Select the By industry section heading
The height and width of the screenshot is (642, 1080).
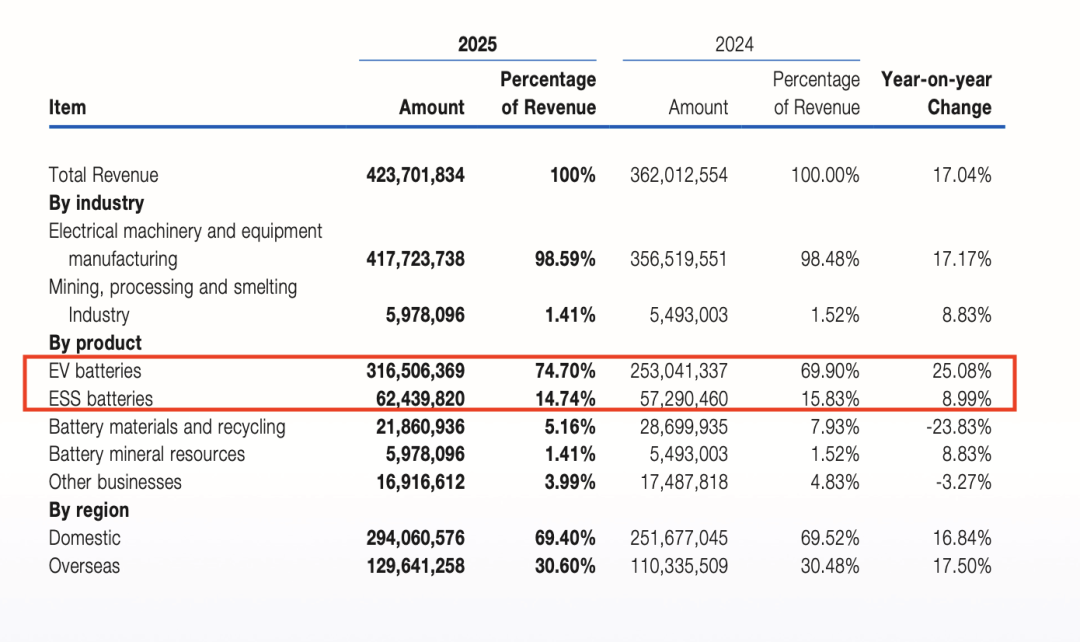[96, 203]
